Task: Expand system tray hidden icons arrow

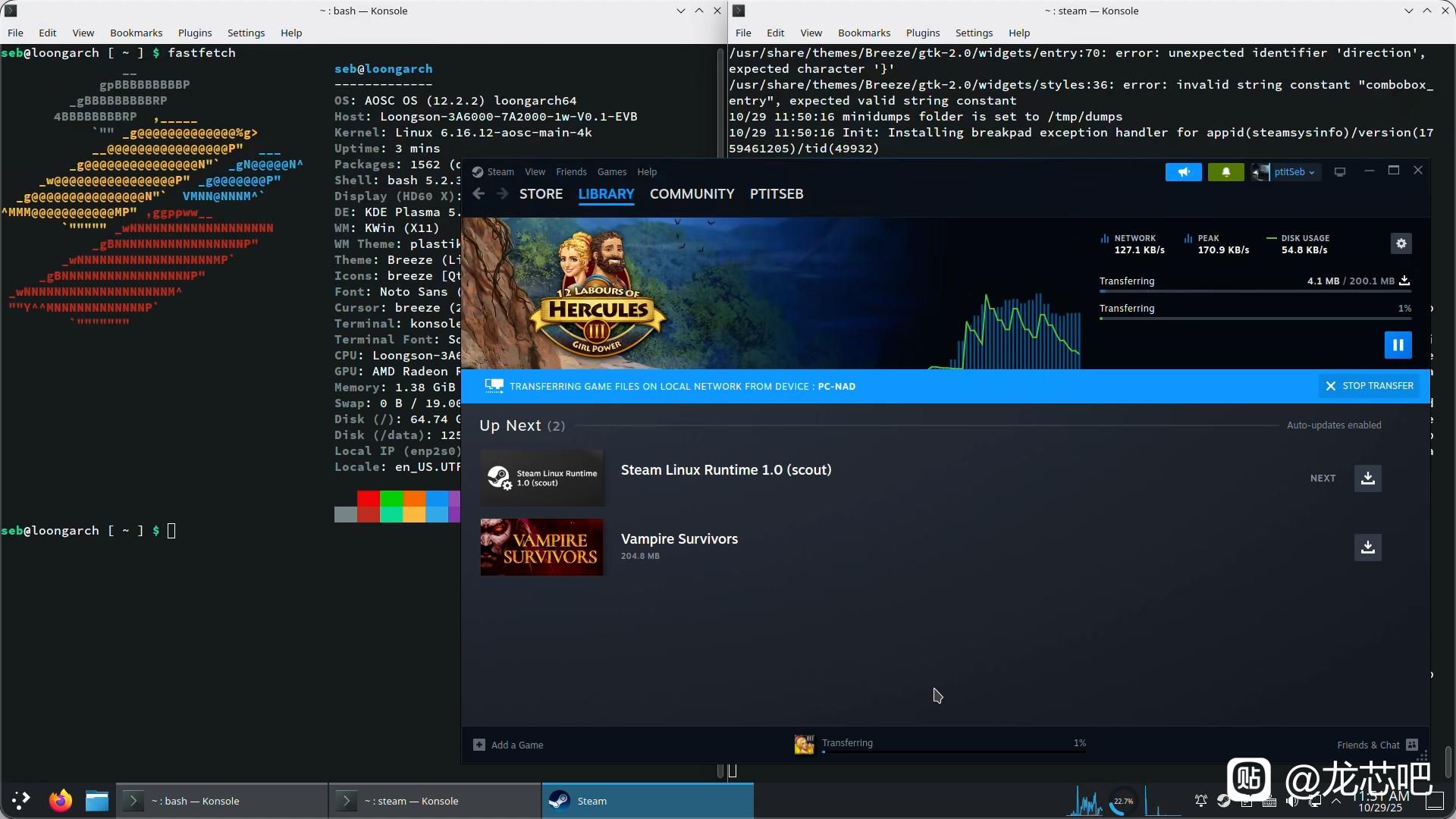Action: (1336, 801)
